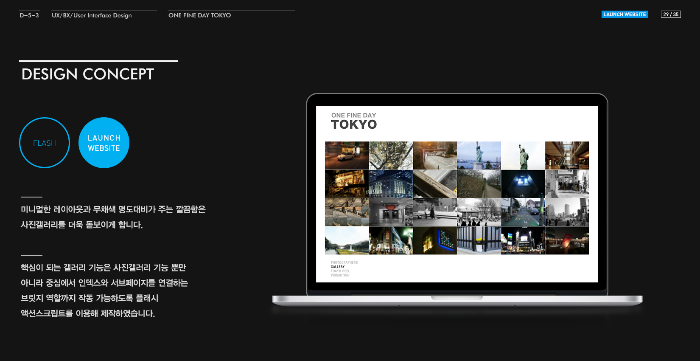Select the top item in the site menu
This screenshot has width=700, height=361.
[344, 262]
